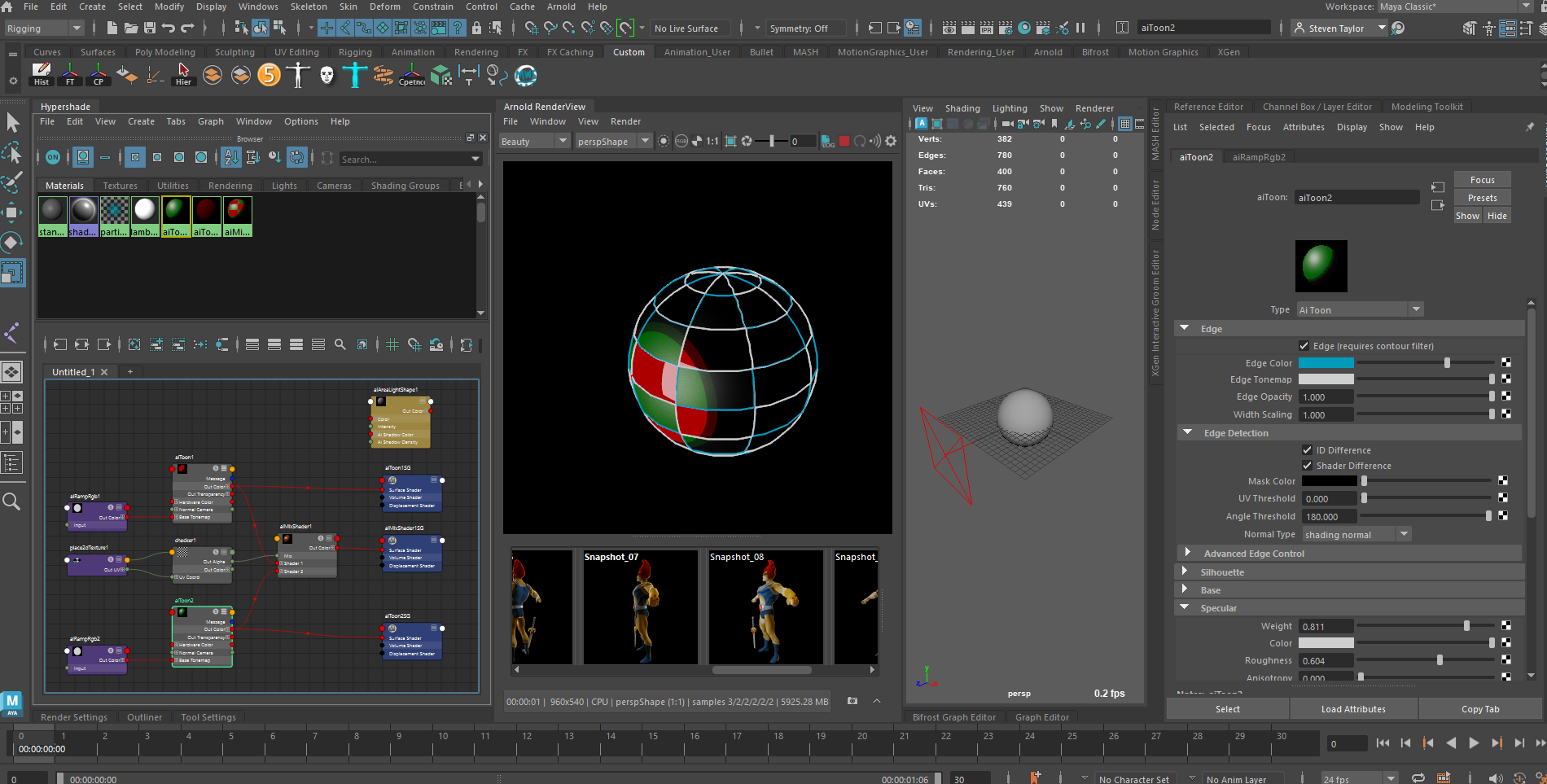Image resolution: width=1547 pixels, height=784 pixels.
Task: Select the Snapshot_07 thumbnail below the render
Action: pos(640,607)
